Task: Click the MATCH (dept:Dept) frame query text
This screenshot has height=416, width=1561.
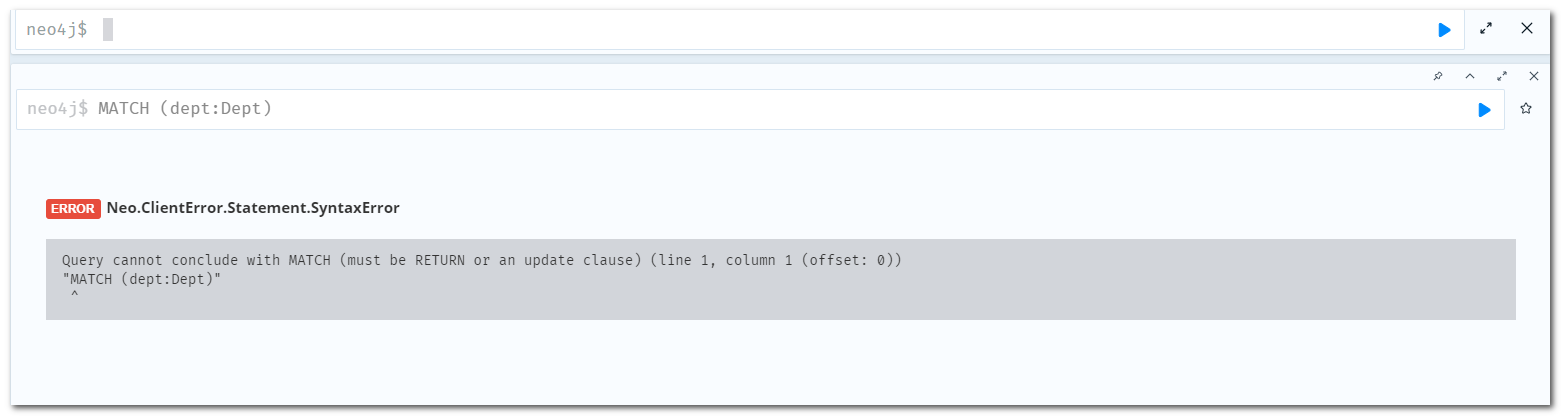Action: [x=185, y=109]
